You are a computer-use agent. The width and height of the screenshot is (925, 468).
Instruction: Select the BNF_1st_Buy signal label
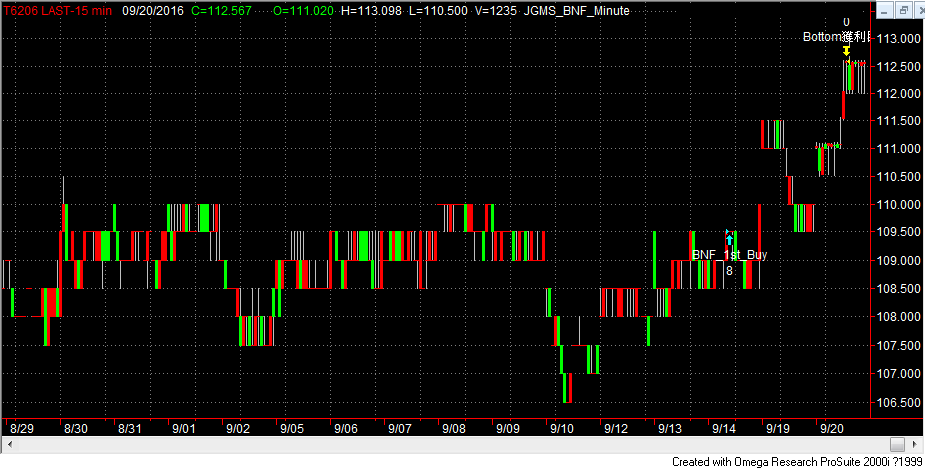pos(729,255)
